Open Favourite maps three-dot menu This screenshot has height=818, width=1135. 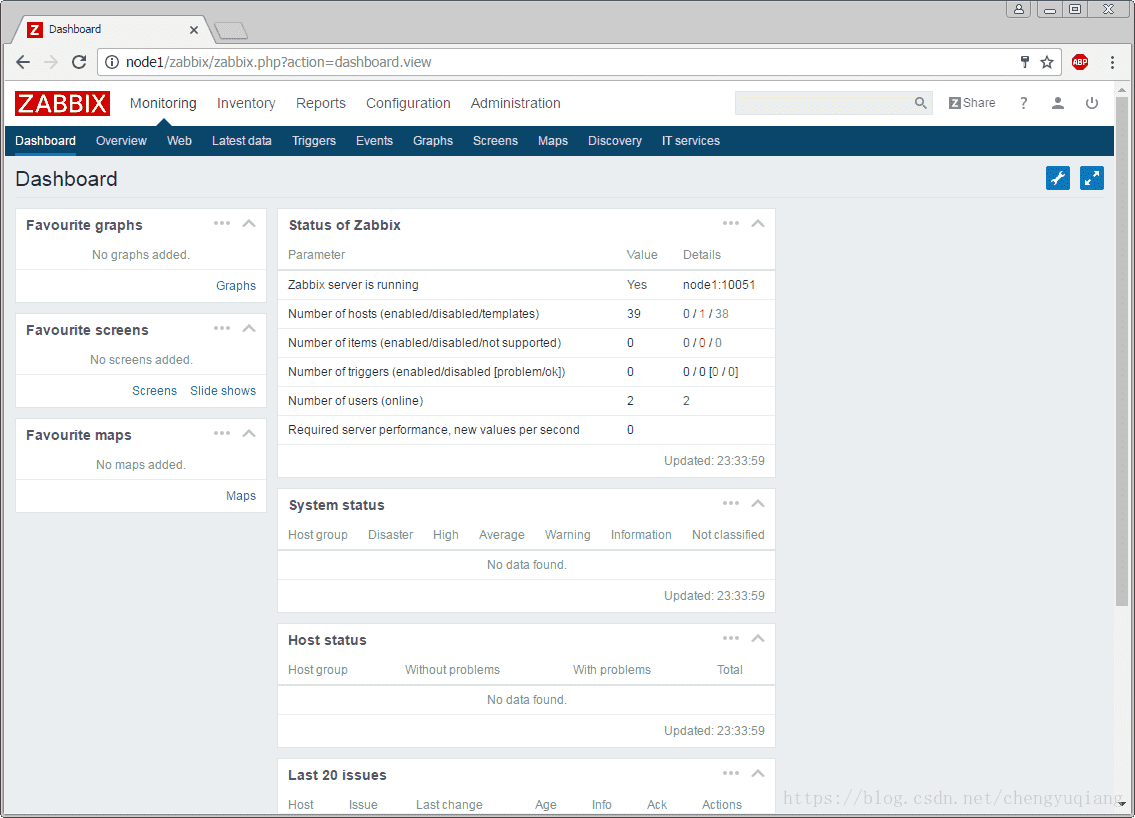[x=221, y=434]
